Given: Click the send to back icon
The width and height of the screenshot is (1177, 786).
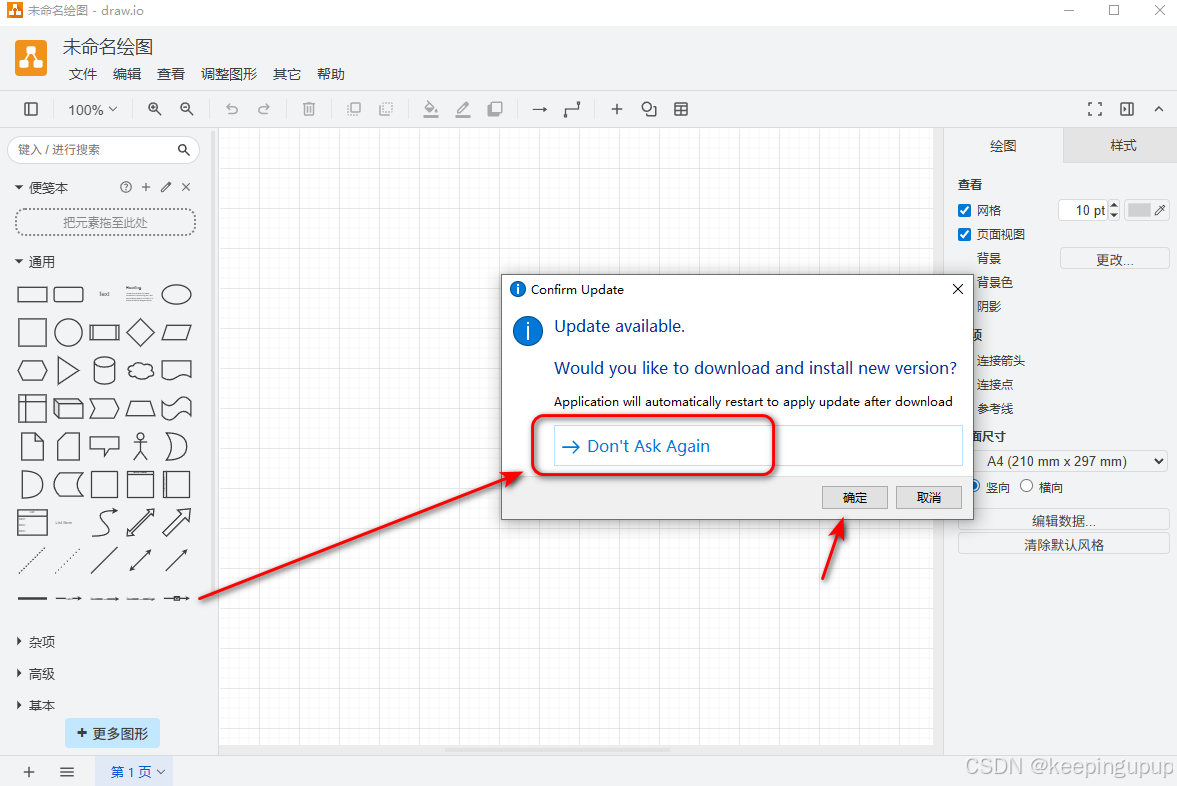Looking at the screenshot, I should click(386, 110).
